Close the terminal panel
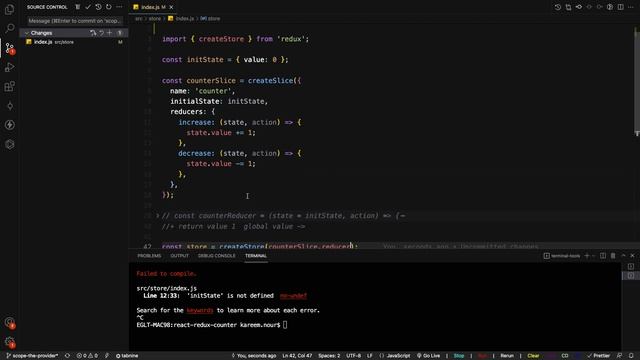The height and width of the screenshot is (360, 640). [x=633, y=256]
